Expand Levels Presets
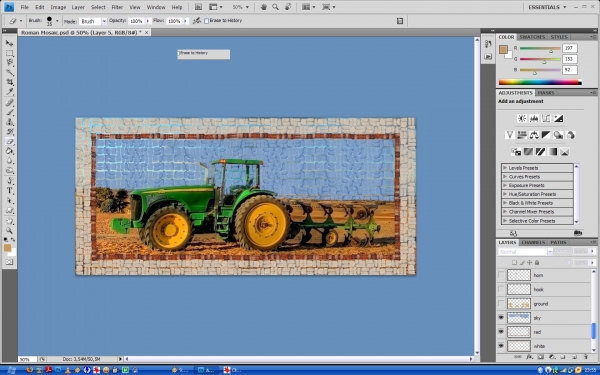Screen dimensions: 600x375 pos(505,168)
